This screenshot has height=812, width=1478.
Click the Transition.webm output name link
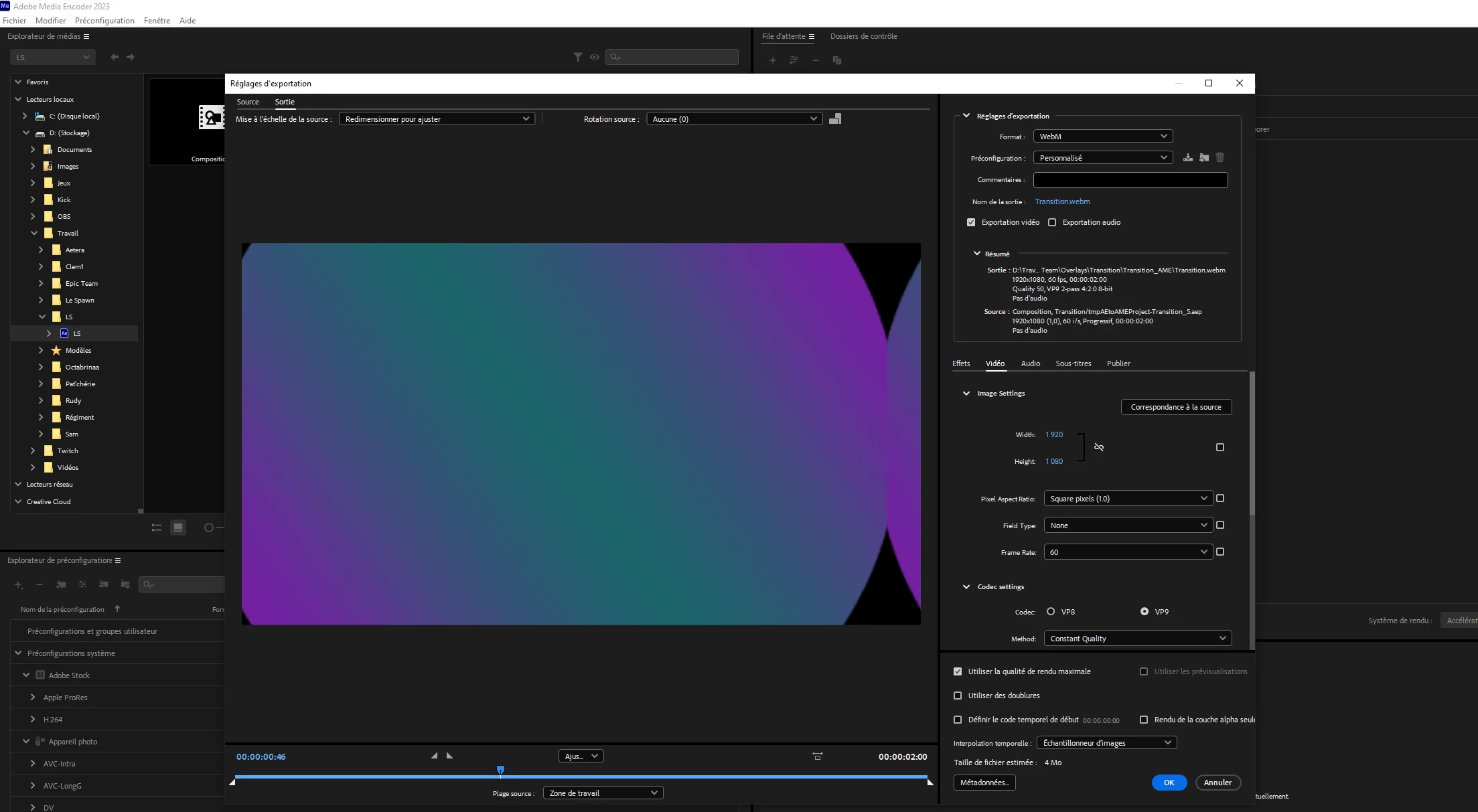(1062, 201)
